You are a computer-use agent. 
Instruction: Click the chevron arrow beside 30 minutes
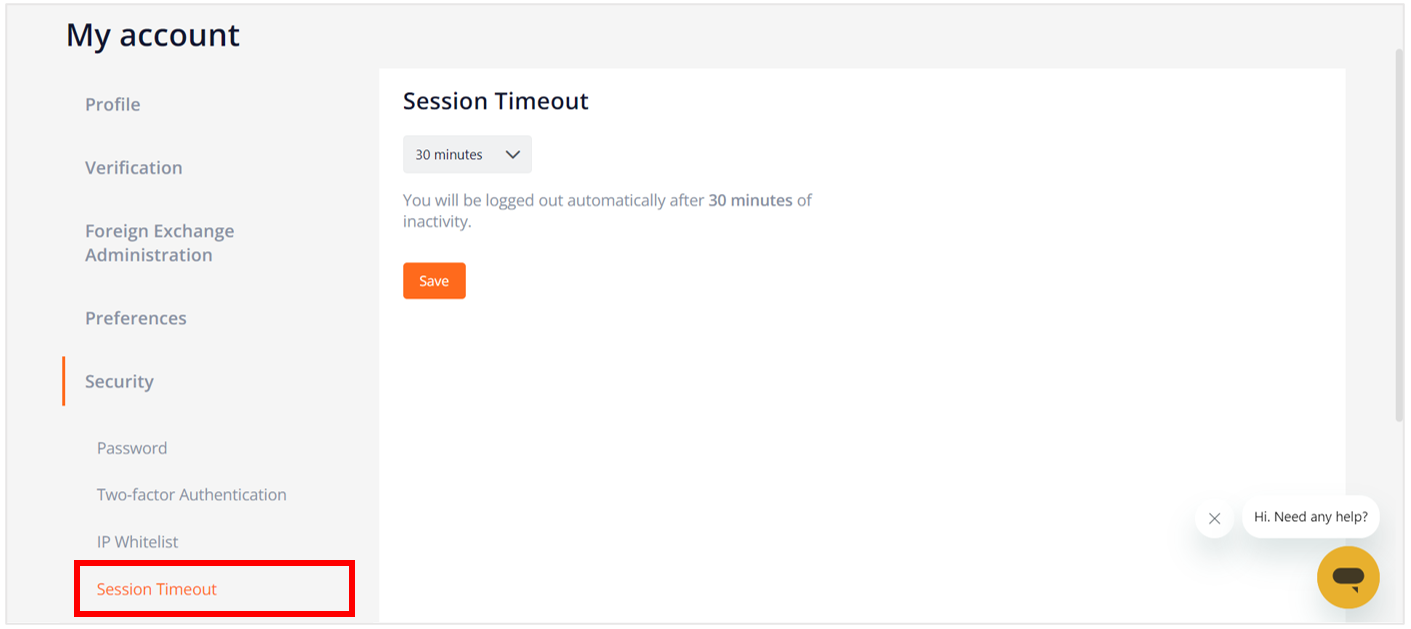513,155
